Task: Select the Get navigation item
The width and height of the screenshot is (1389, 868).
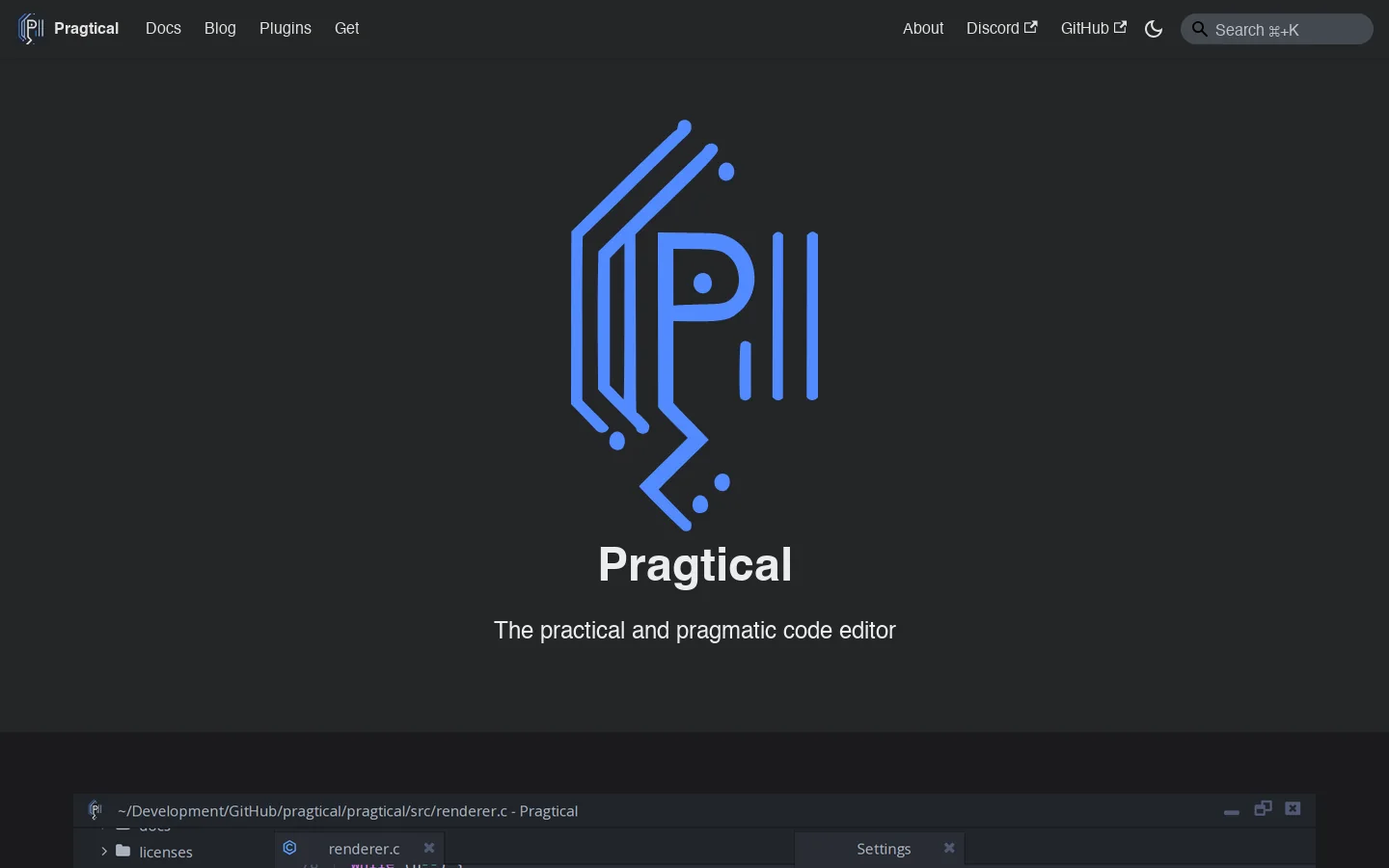Action: click(x=347, y=29)
